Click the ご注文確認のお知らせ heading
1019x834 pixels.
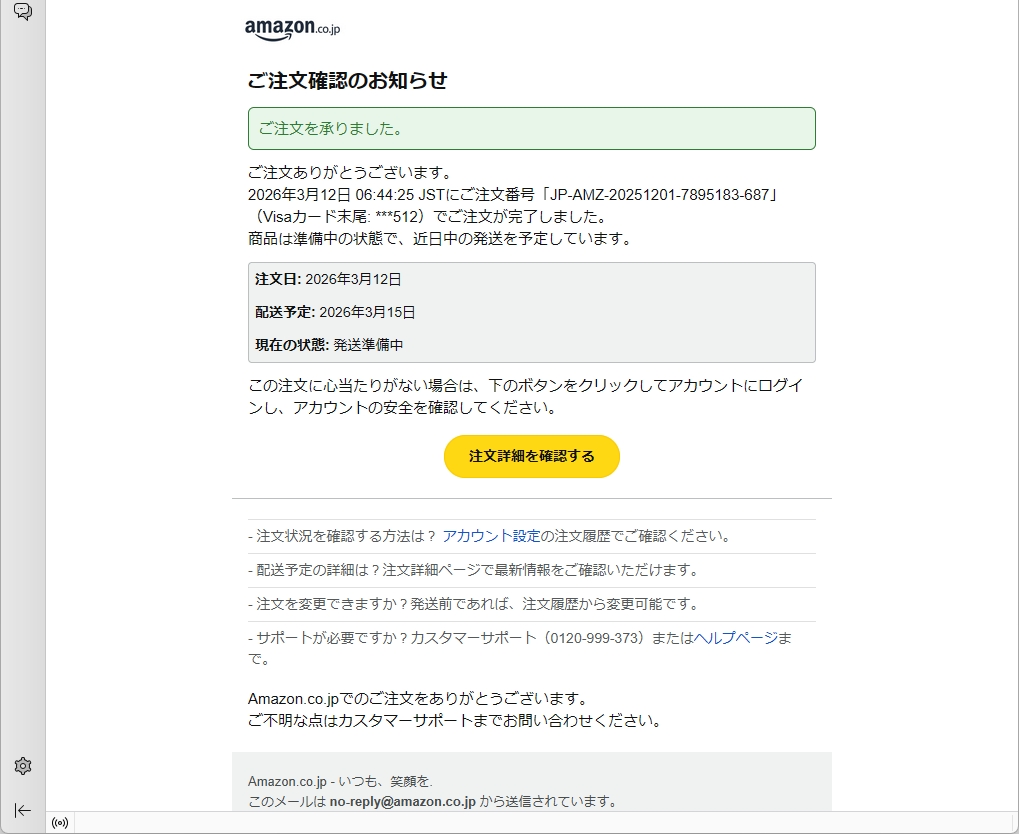347,81
